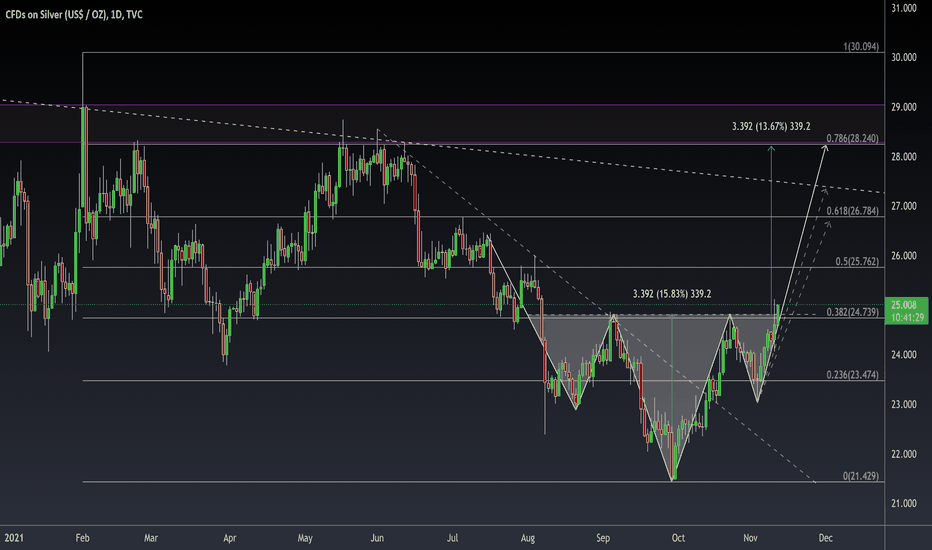Click the countdown timer 10:41:29

[x=907, y=318]
